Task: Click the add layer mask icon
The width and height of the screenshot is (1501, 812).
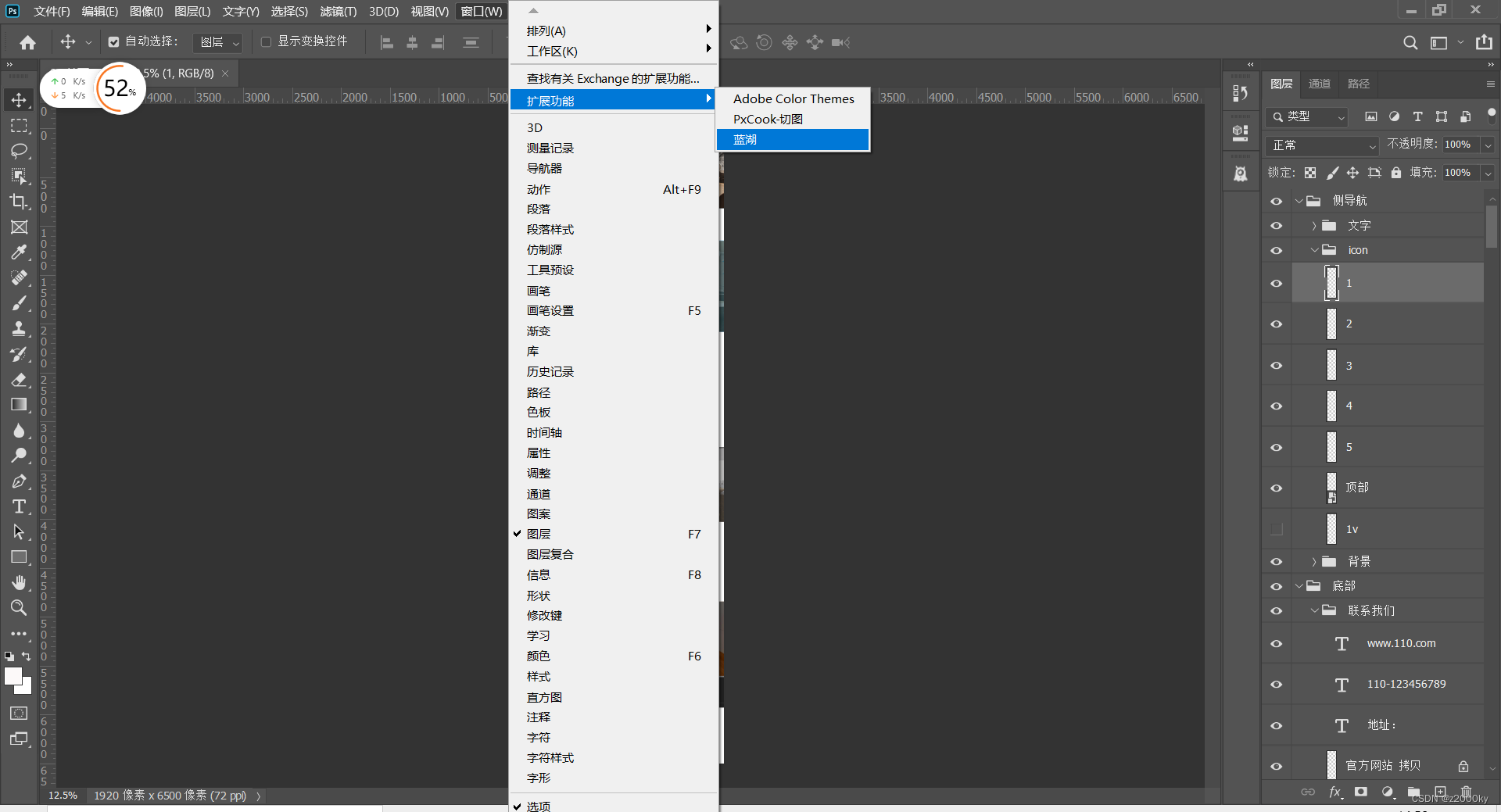Action: point(1361,792)
